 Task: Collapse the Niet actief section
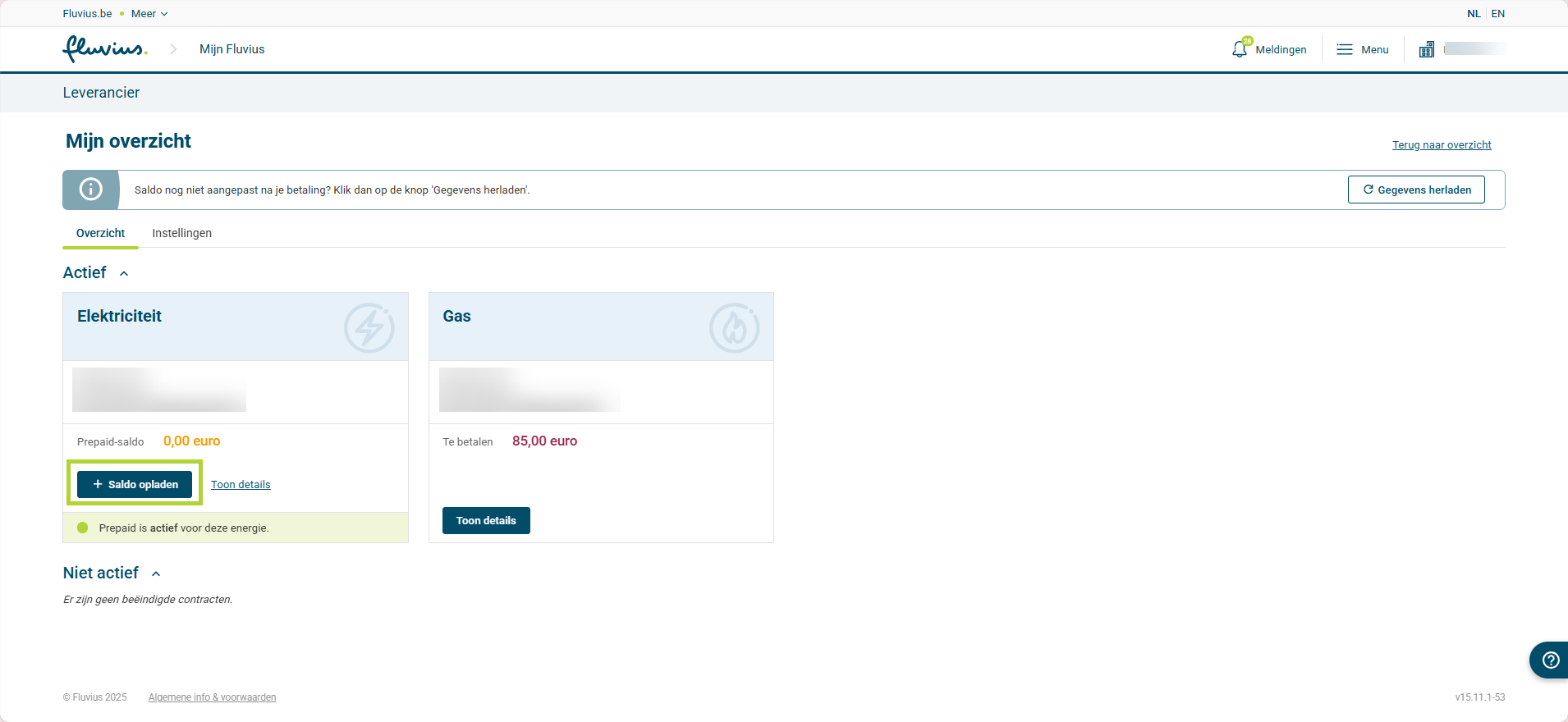pos(156,573)
